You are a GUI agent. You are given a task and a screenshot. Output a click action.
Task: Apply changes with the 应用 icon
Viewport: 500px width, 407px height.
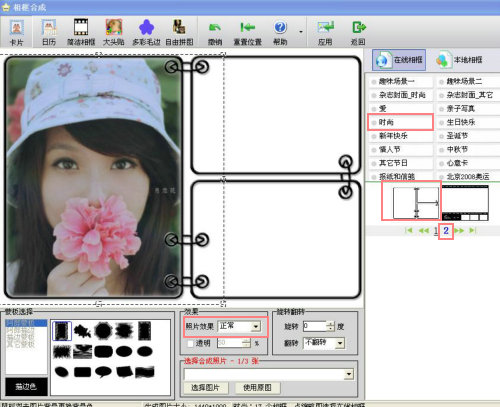coord(325,32)
